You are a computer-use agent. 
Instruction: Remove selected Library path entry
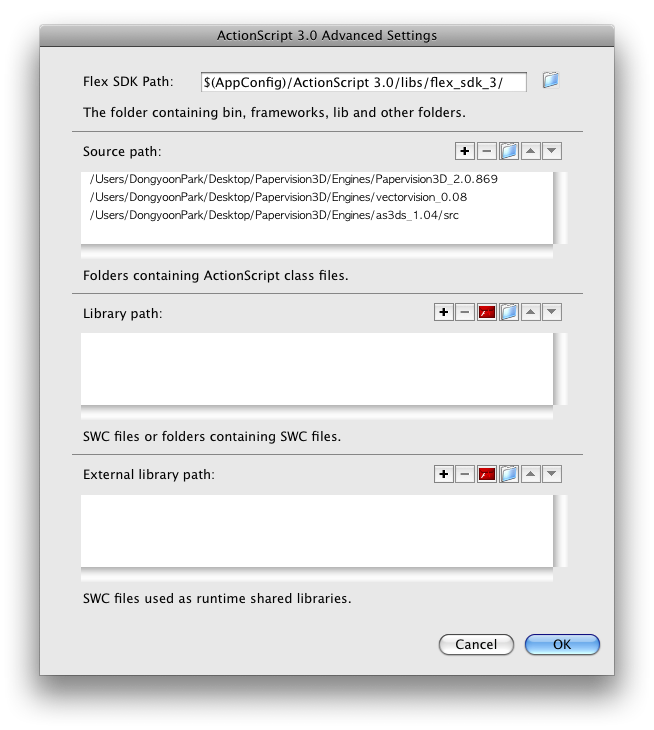(x=465, y=312)
